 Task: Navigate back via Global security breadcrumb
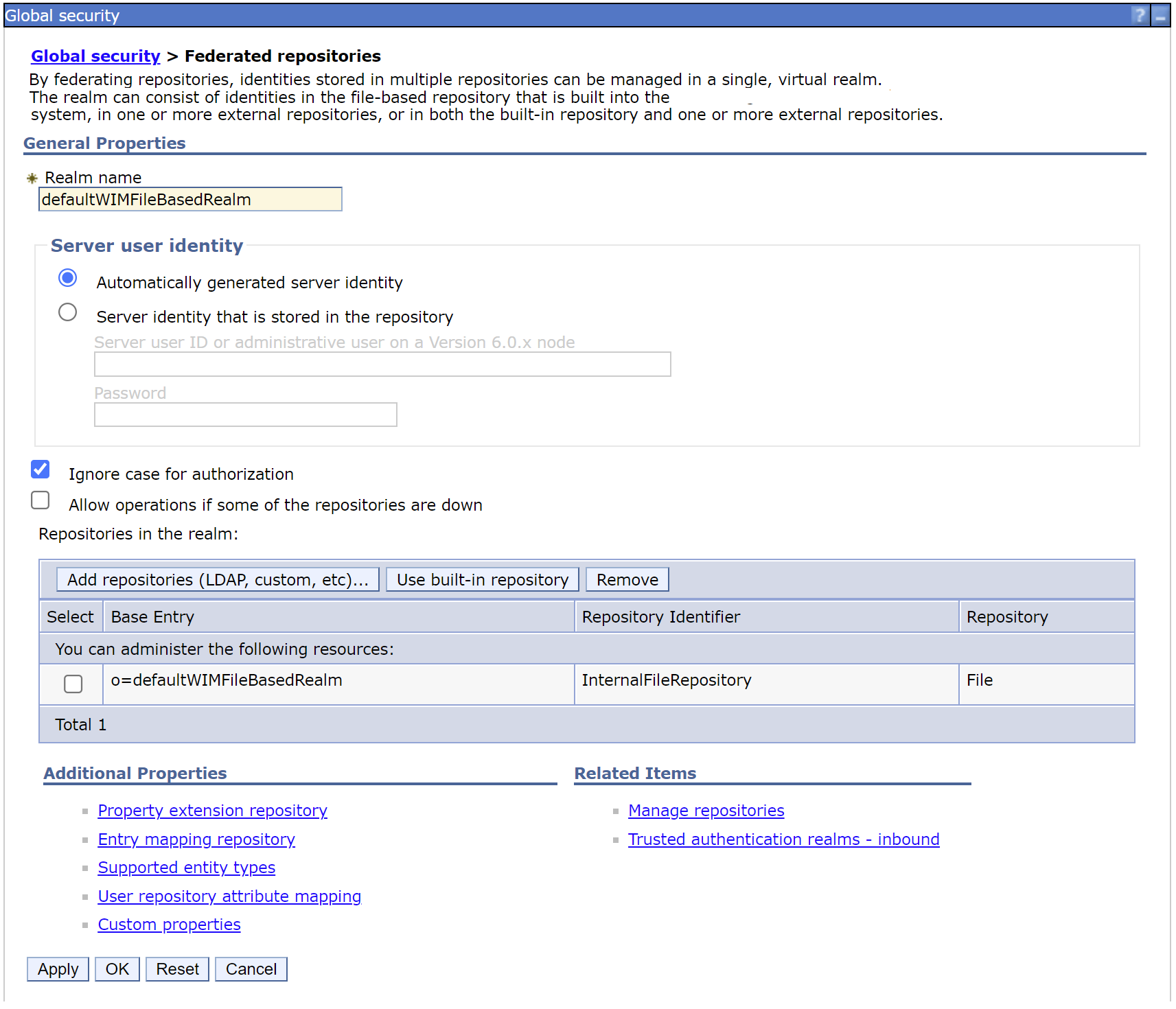pyautogui.click(x=95, y=56)
